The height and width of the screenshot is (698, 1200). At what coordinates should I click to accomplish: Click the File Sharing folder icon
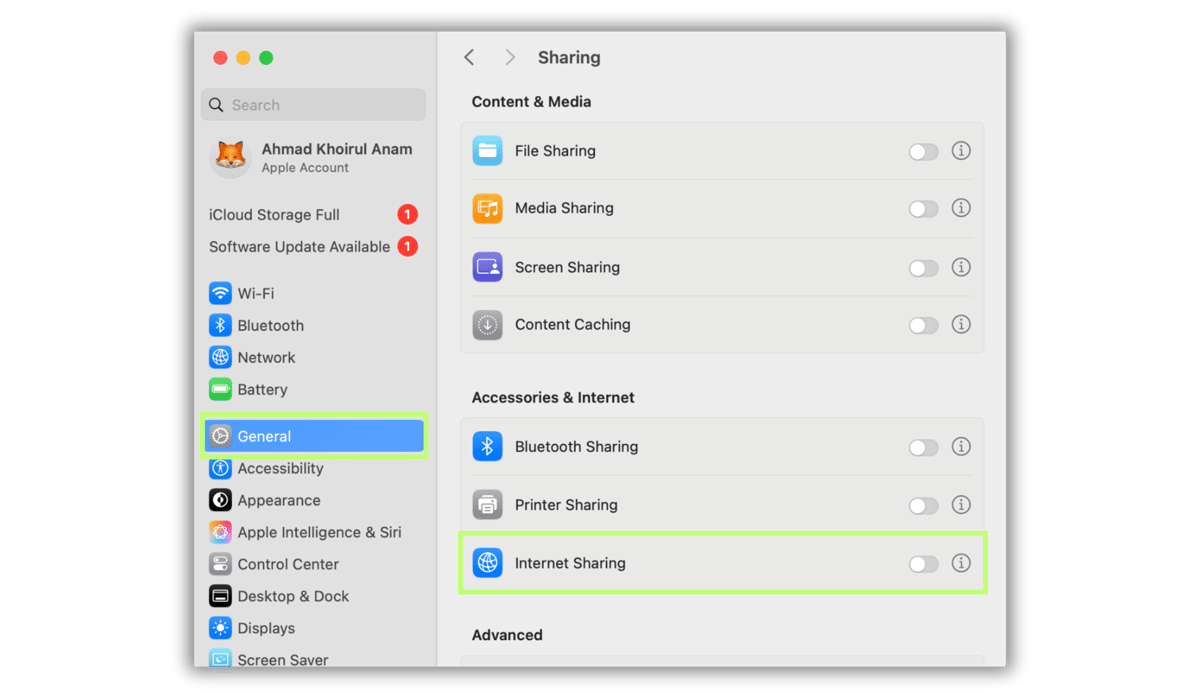[487, 151]
